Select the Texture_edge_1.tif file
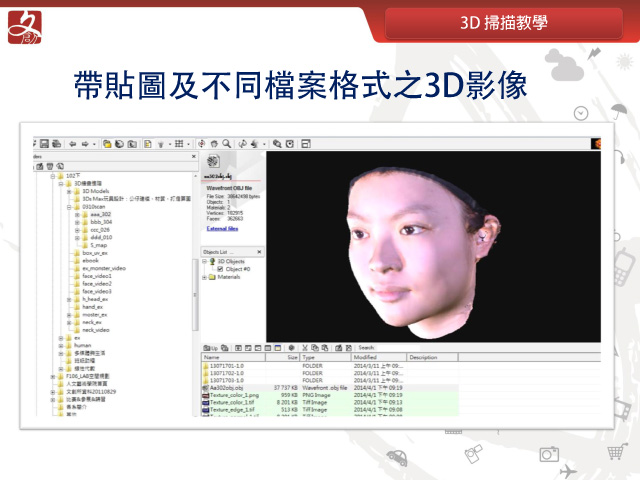Image resolution: width=640 pixels, height=480 pixels. tap(330, 410)
